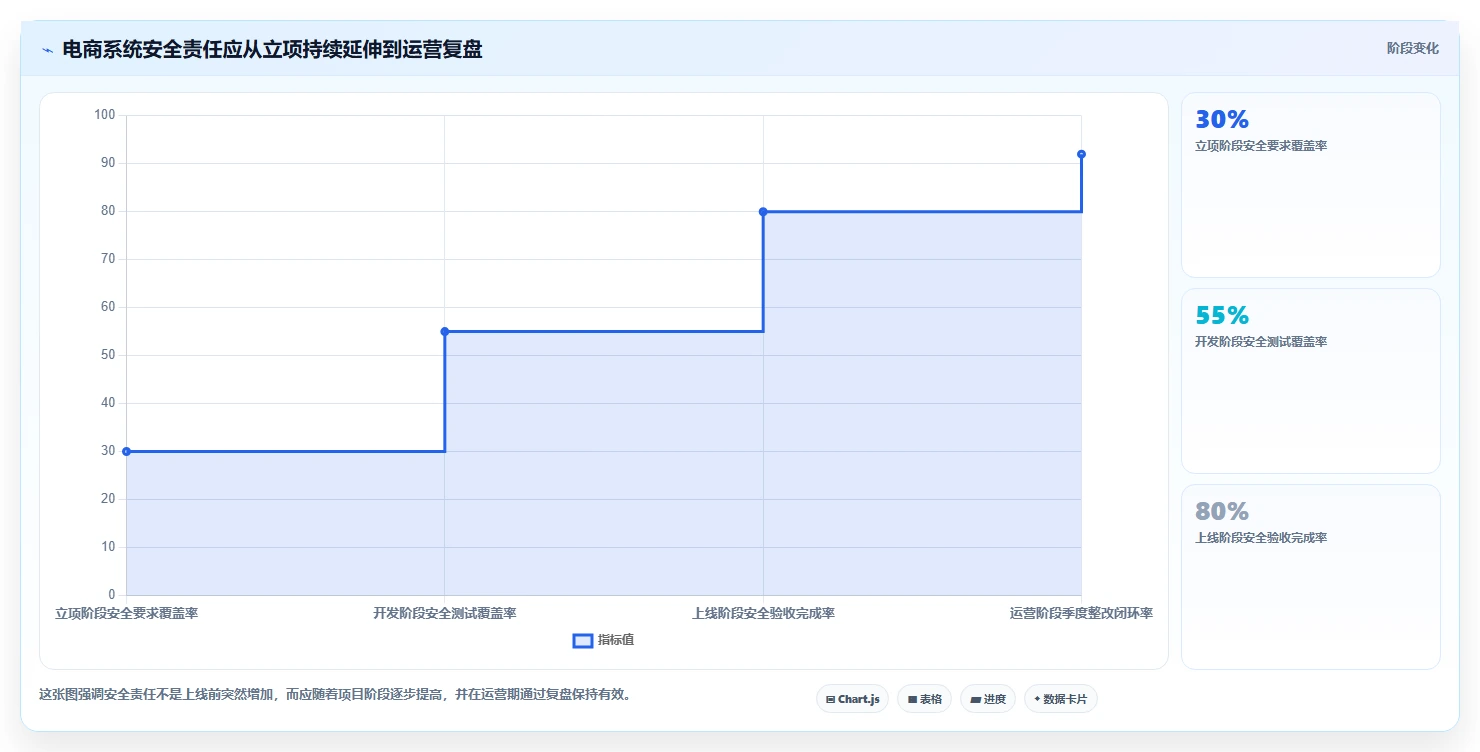Click the icon inside the 数据卡片 tag

pyautogui.click(x=1037, y=700)
